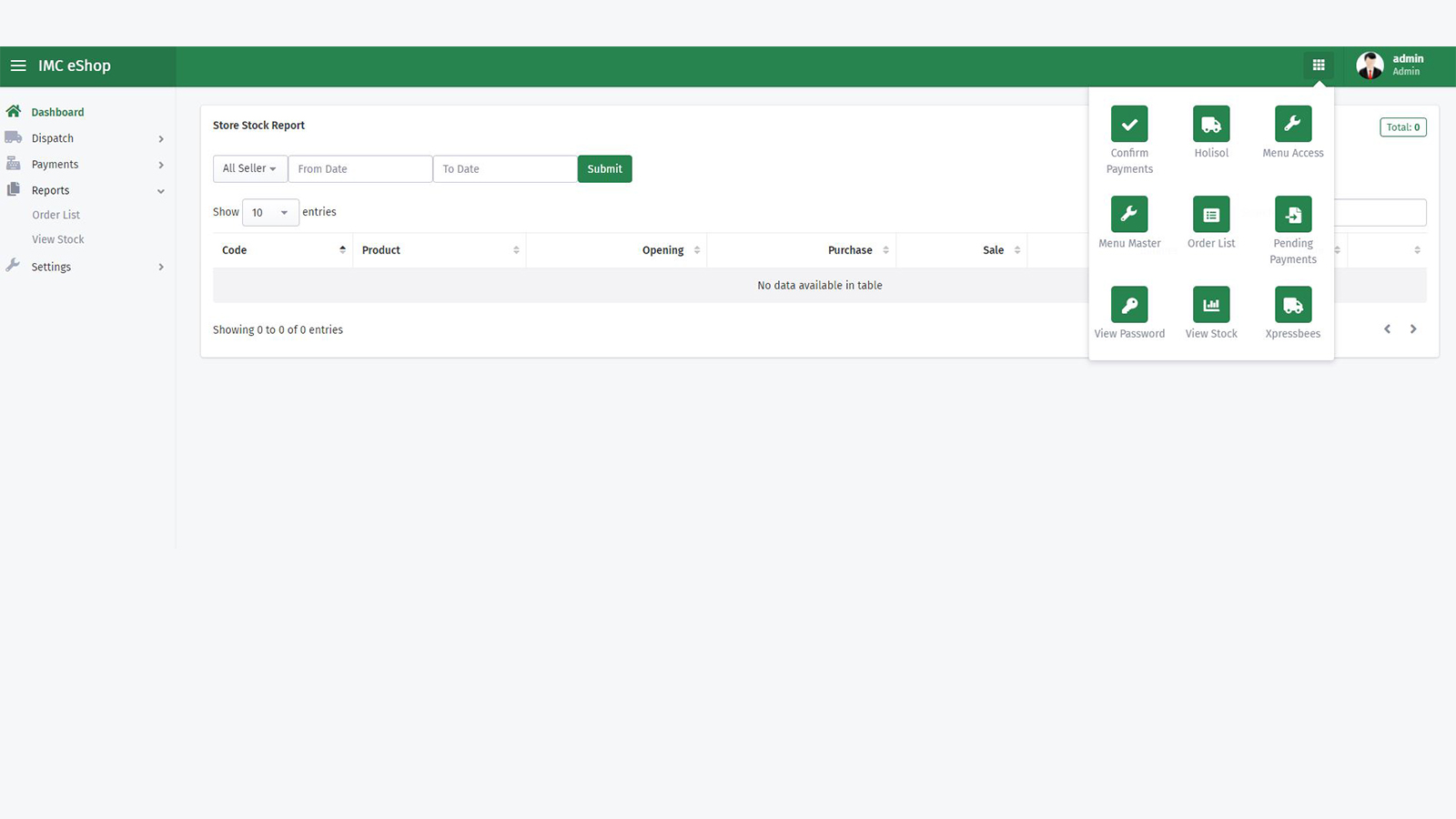Click the View Password key icon

1129,305
